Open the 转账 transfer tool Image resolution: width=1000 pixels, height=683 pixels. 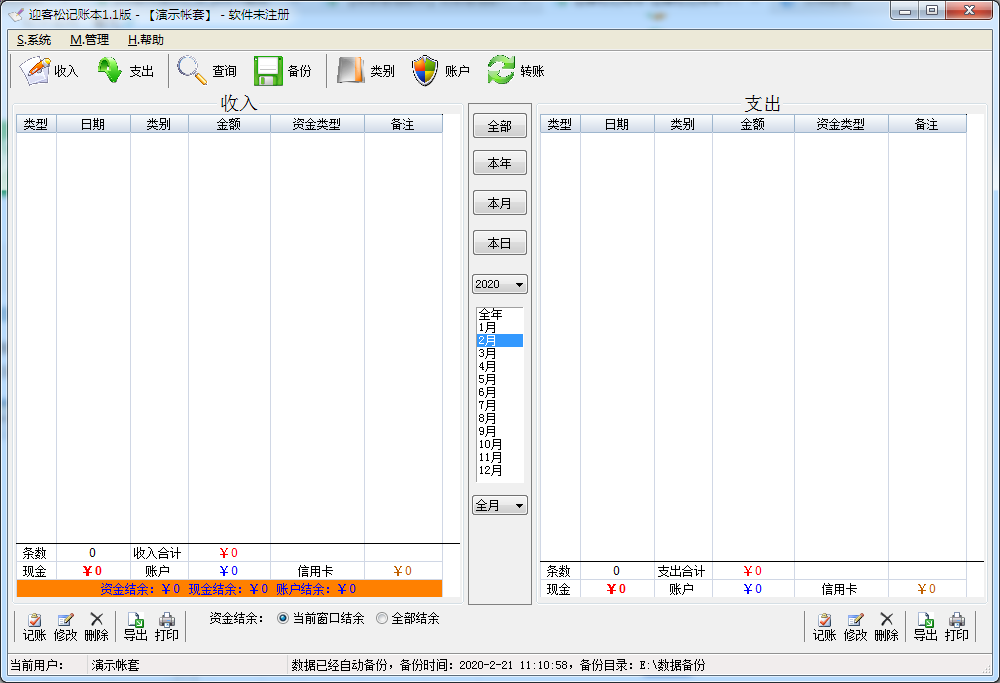coord(516,71)
